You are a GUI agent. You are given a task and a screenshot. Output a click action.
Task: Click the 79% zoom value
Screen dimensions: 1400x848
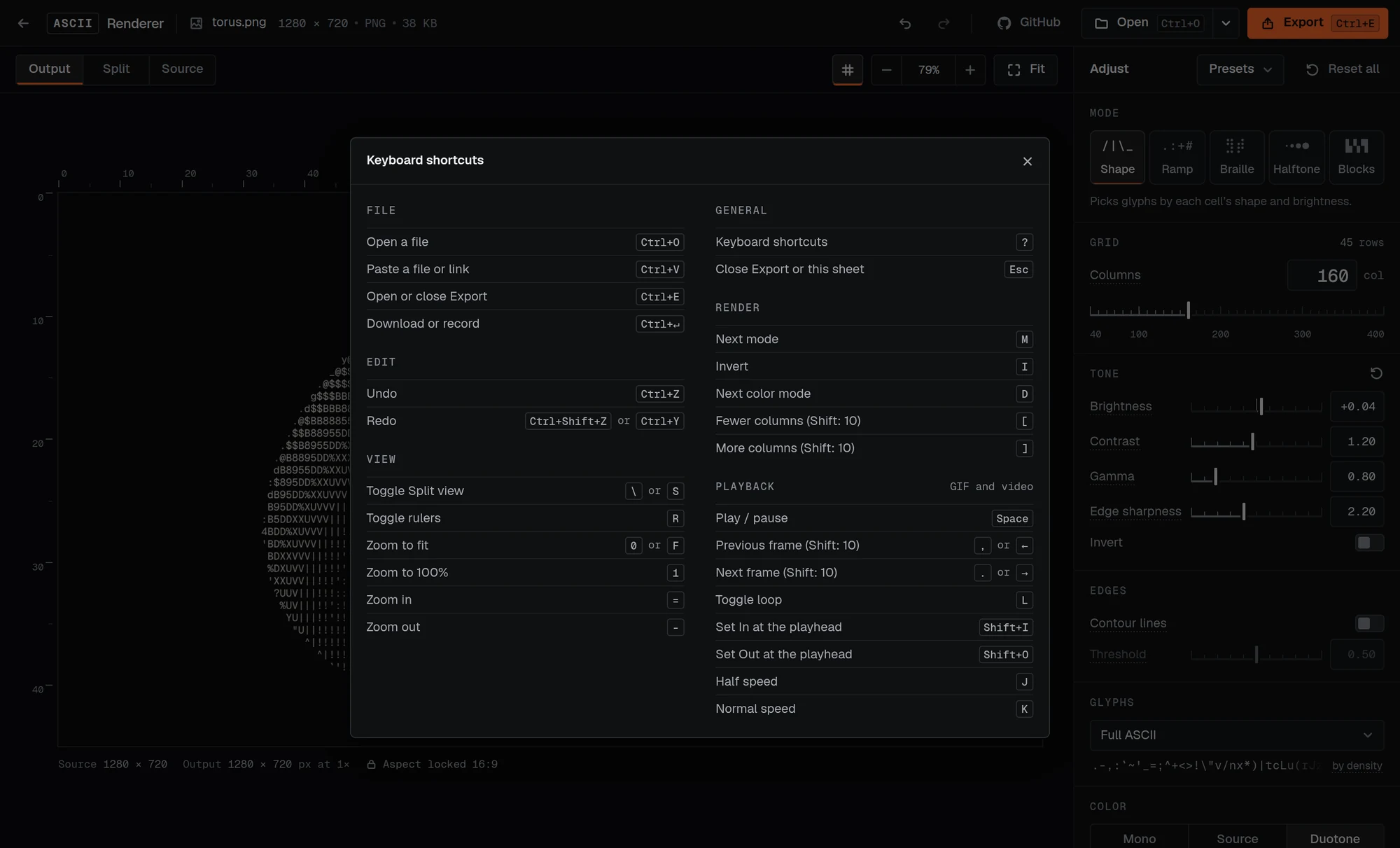929,70
